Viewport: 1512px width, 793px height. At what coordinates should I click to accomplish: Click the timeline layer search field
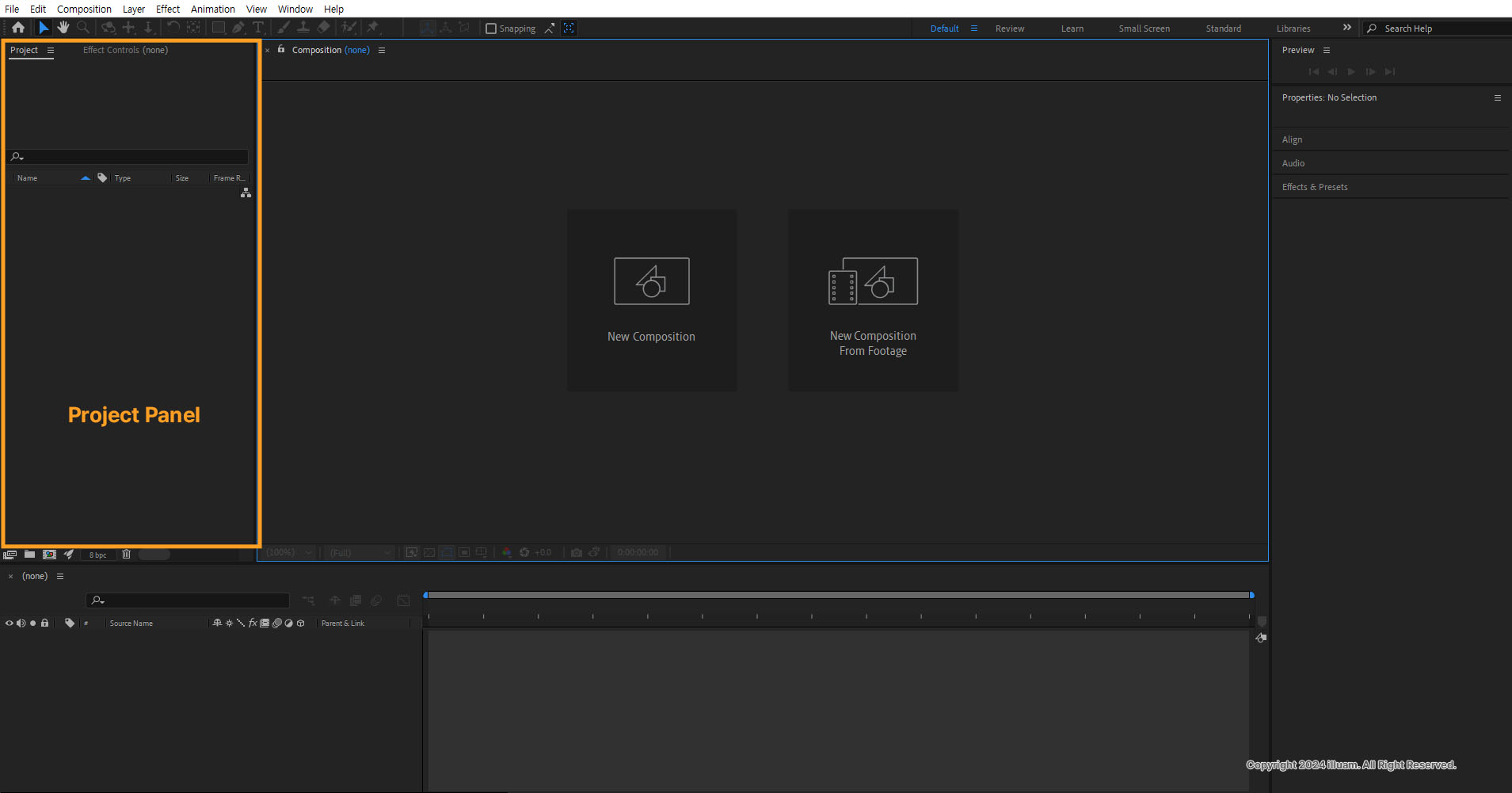click(188, 600)
